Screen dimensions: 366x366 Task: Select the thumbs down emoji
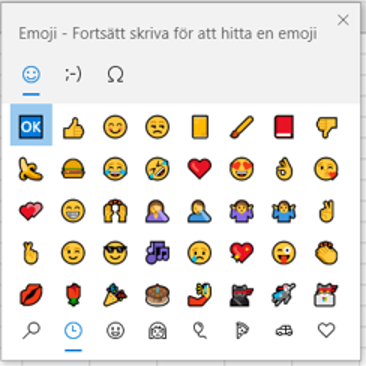point(326,127)
